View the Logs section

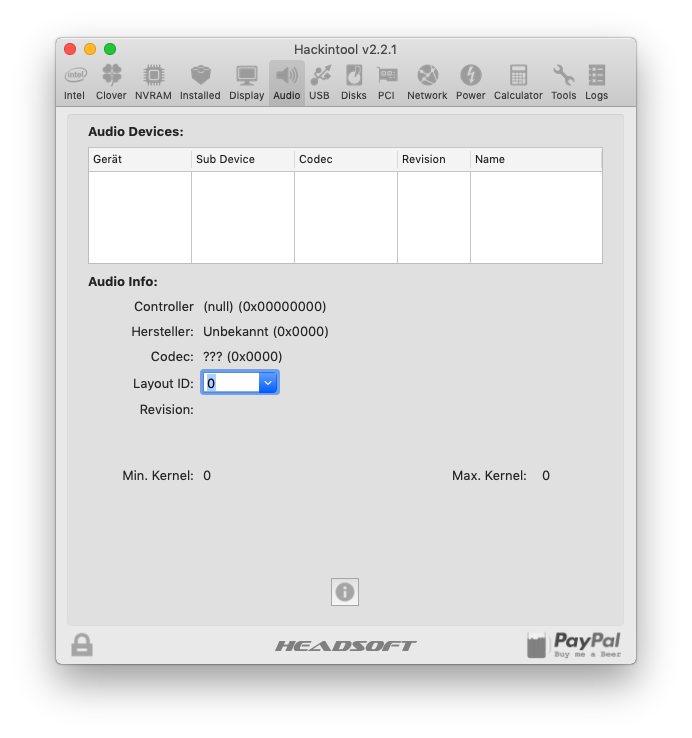(x=596, y=83)
